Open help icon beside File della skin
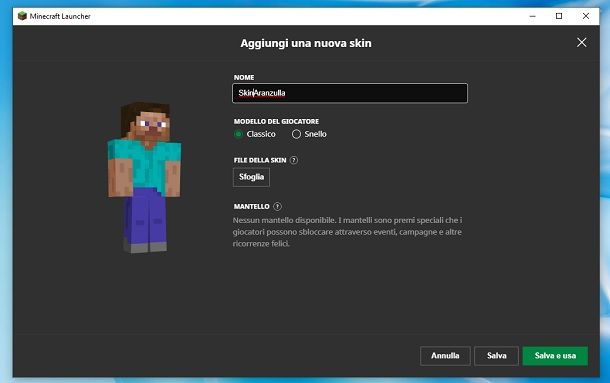Image resolution: width=610 pixels, height=383 pixels. [294, 160]
